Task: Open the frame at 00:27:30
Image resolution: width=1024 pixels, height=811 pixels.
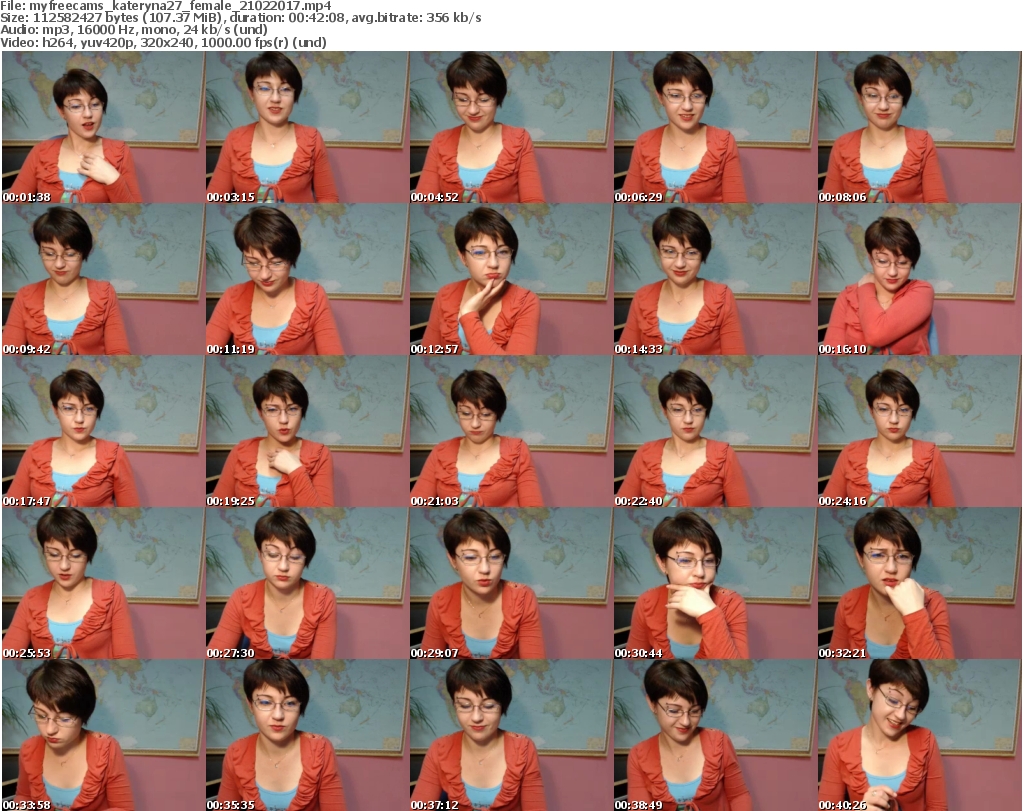Action: (308, 584)
